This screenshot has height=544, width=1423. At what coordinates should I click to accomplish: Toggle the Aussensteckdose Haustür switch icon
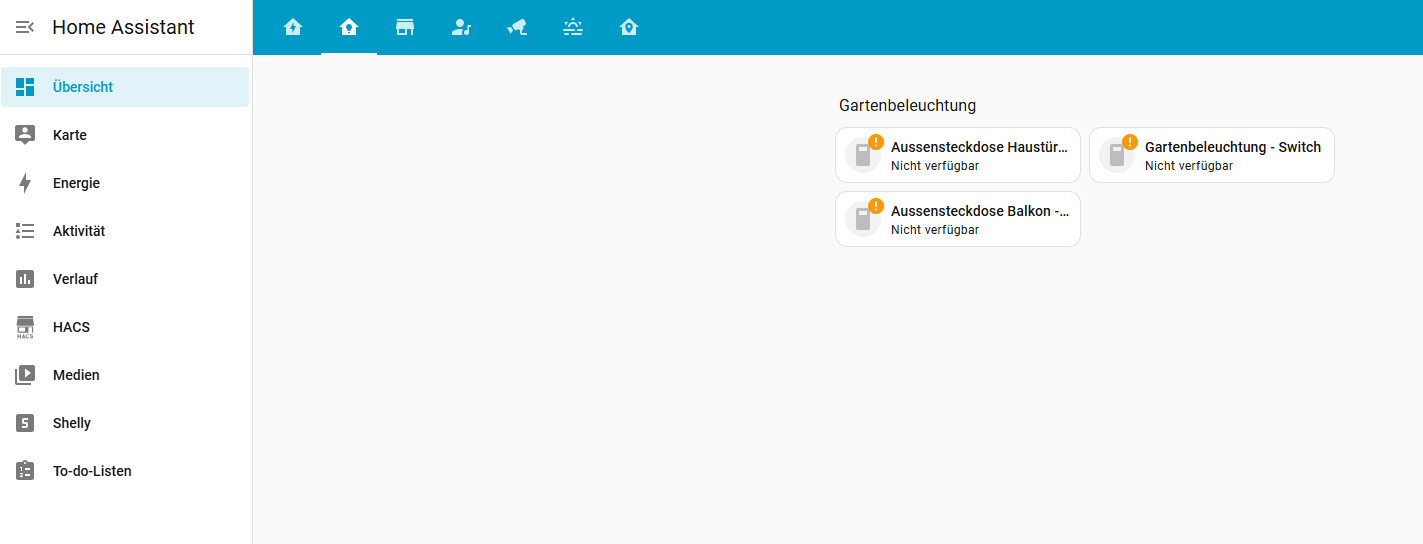[x=863, y=156]
